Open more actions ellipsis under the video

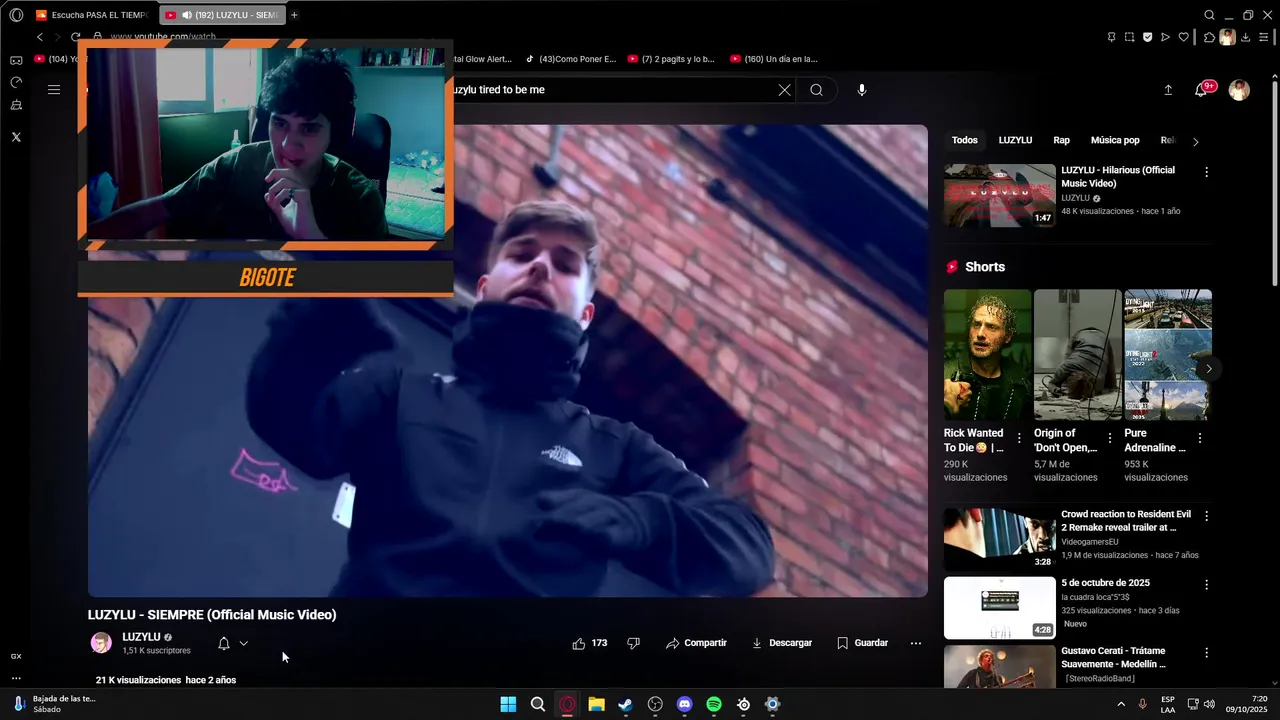(x=915, y=643)
